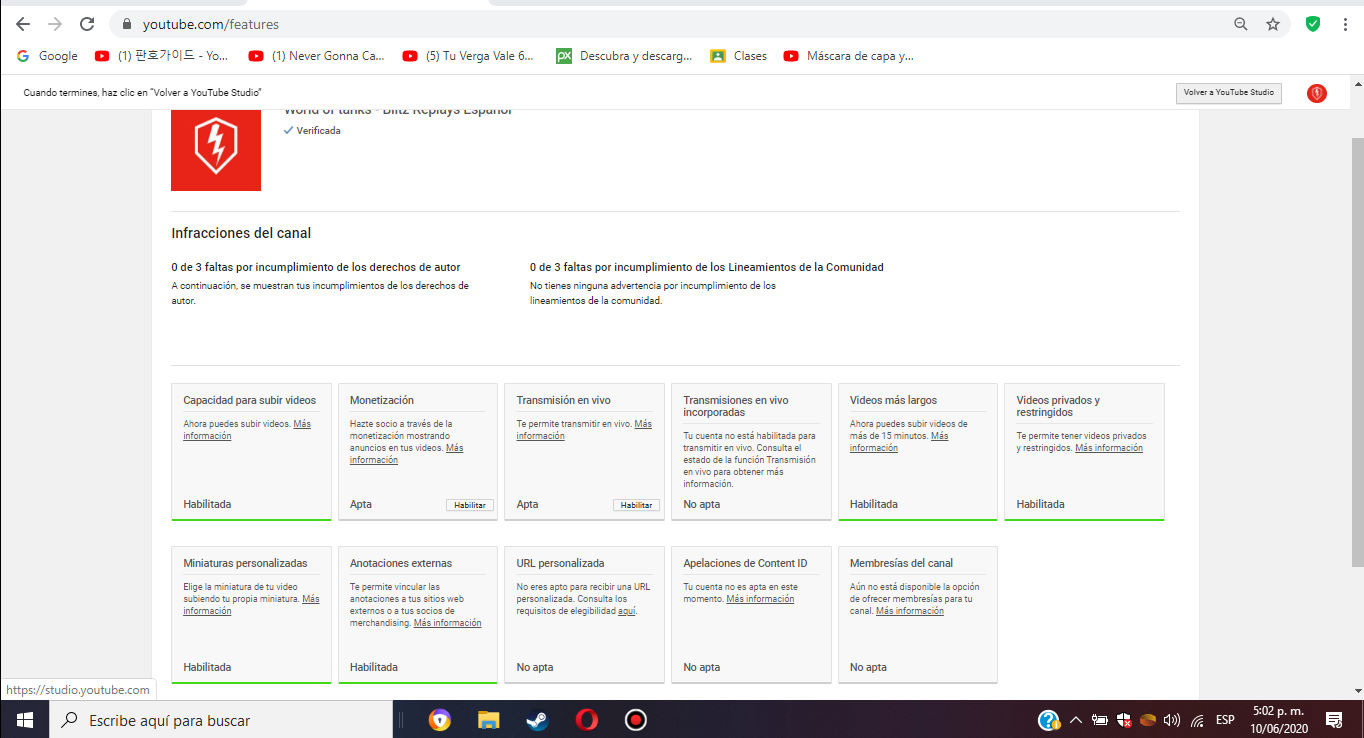Open Chrome's three-dot menu
This screenshot has height=738, width=1364.
point(1344,23)
